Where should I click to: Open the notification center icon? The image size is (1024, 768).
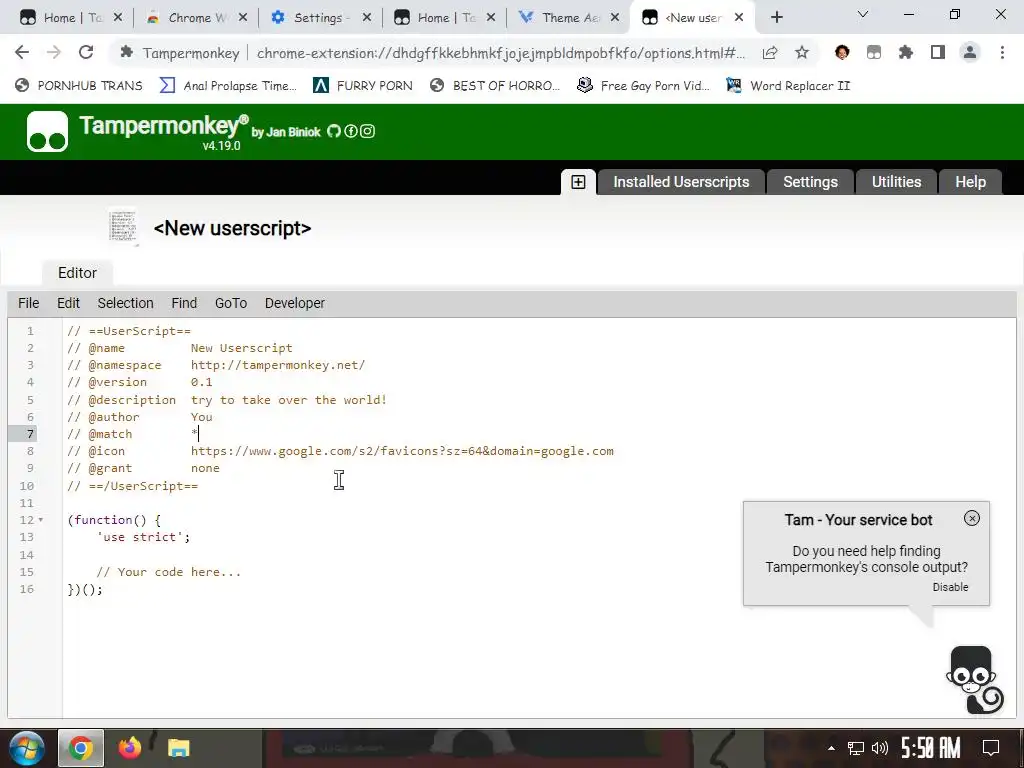[991, 748]
